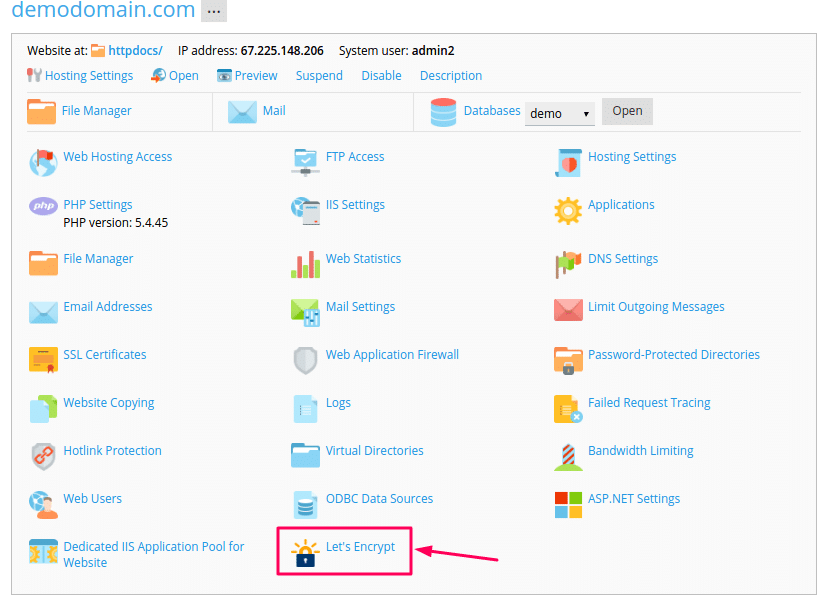Viewport: 829px width, 606px height.
Task: Click the Dedicated IIS Application Pool icon
Action: click(x=43, y=552)
